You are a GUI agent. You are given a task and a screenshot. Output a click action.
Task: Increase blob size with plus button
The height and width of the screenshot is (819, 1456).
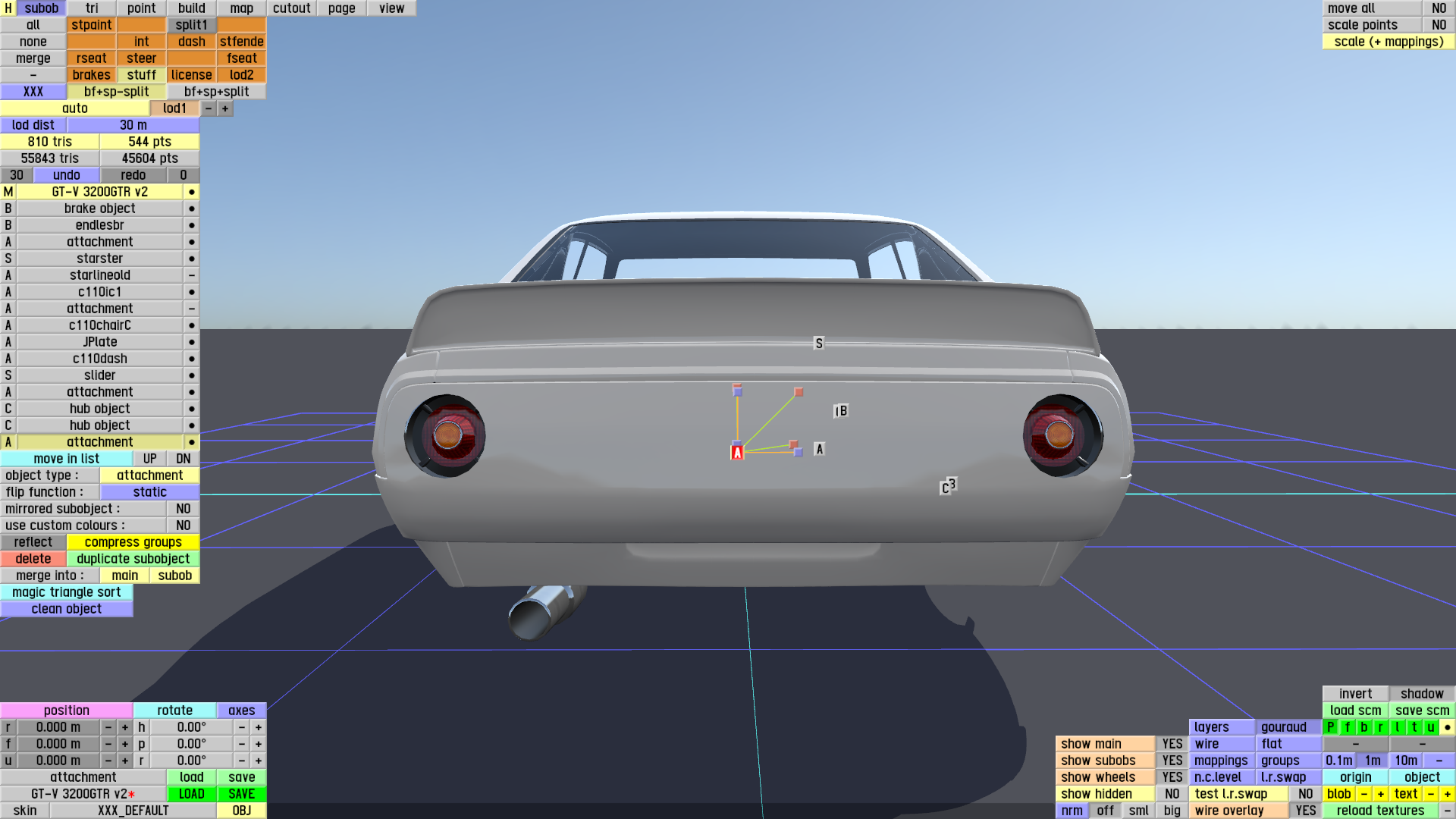click(1380, 794)
